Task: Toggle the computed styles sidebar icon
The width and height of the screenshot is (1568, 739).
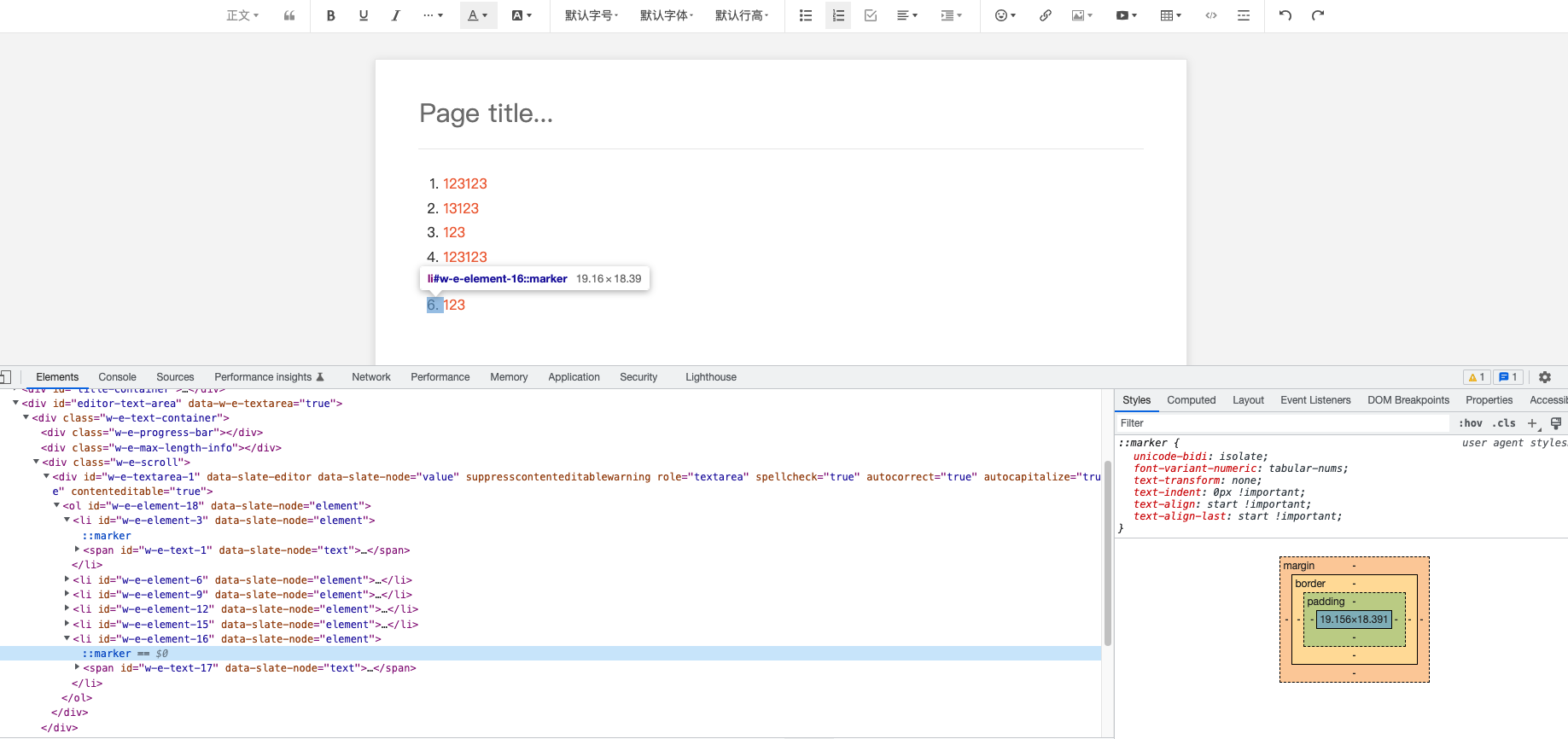Action: click(x=1556, y=423)
